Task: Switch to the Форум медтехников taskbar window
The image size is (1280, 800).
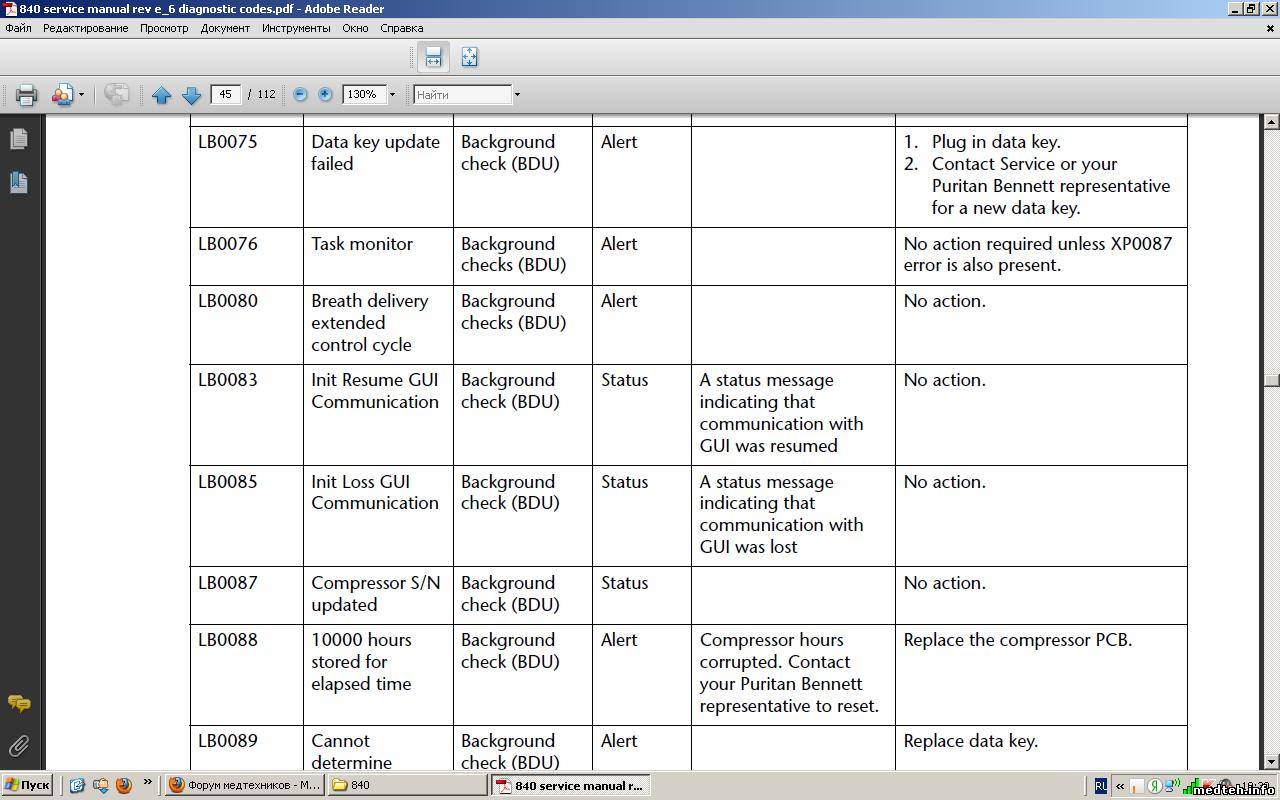Action: coord(243,785)
